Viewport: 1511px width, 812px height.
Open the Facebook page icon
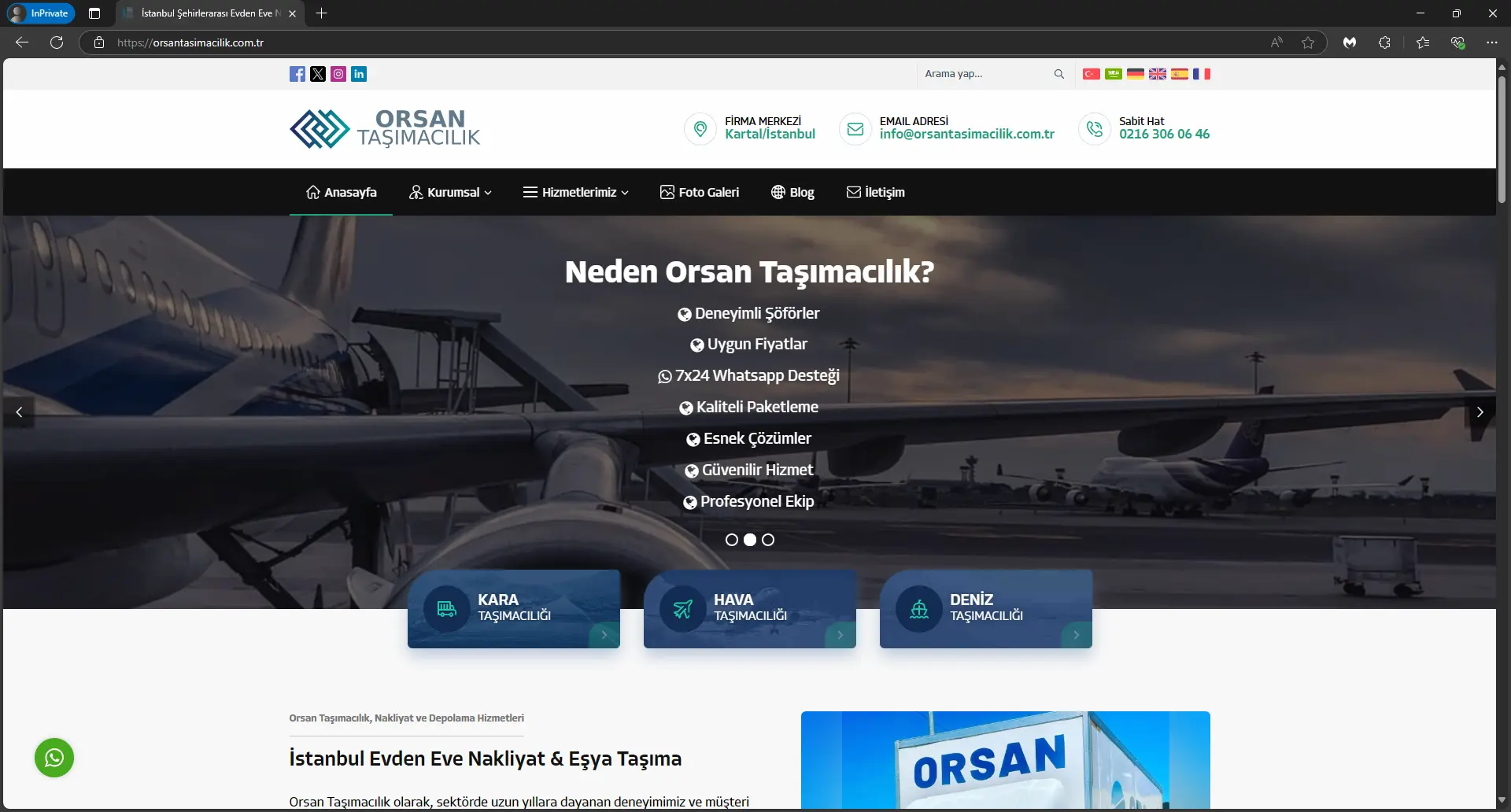click(x=297, y=74)
